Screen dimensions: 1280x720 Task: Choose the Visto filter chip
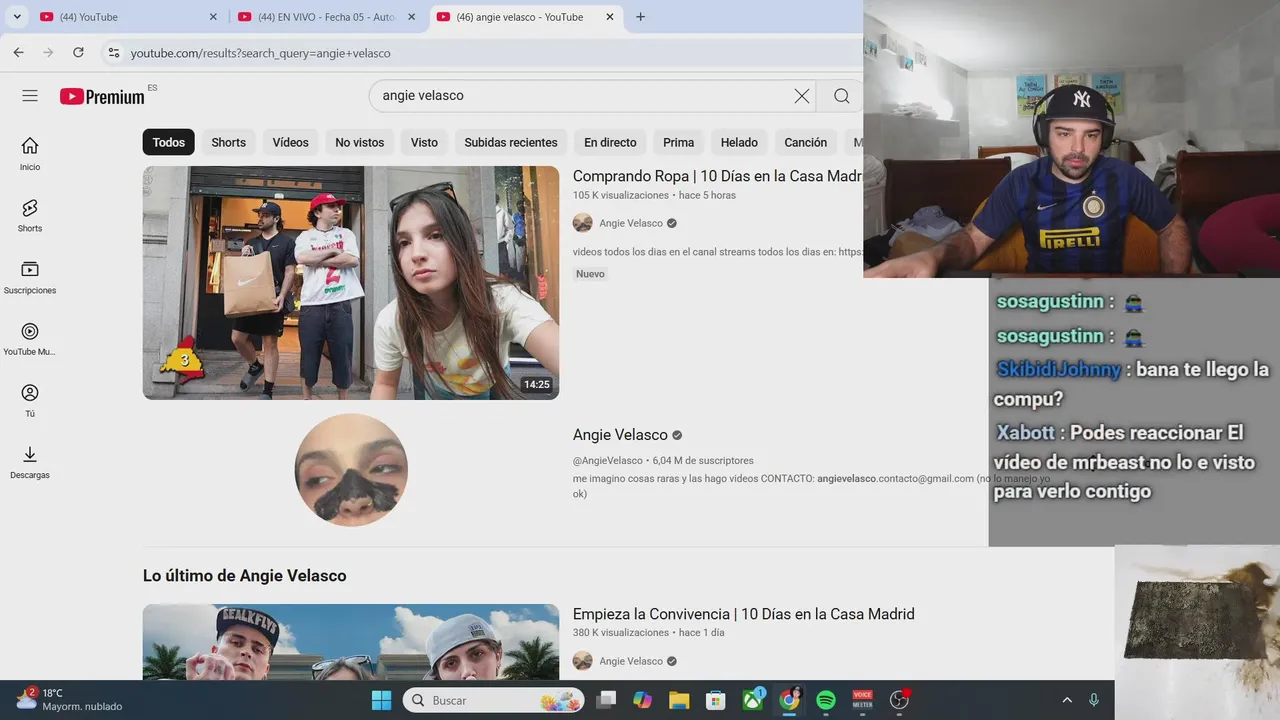click(x=424, y=142)
